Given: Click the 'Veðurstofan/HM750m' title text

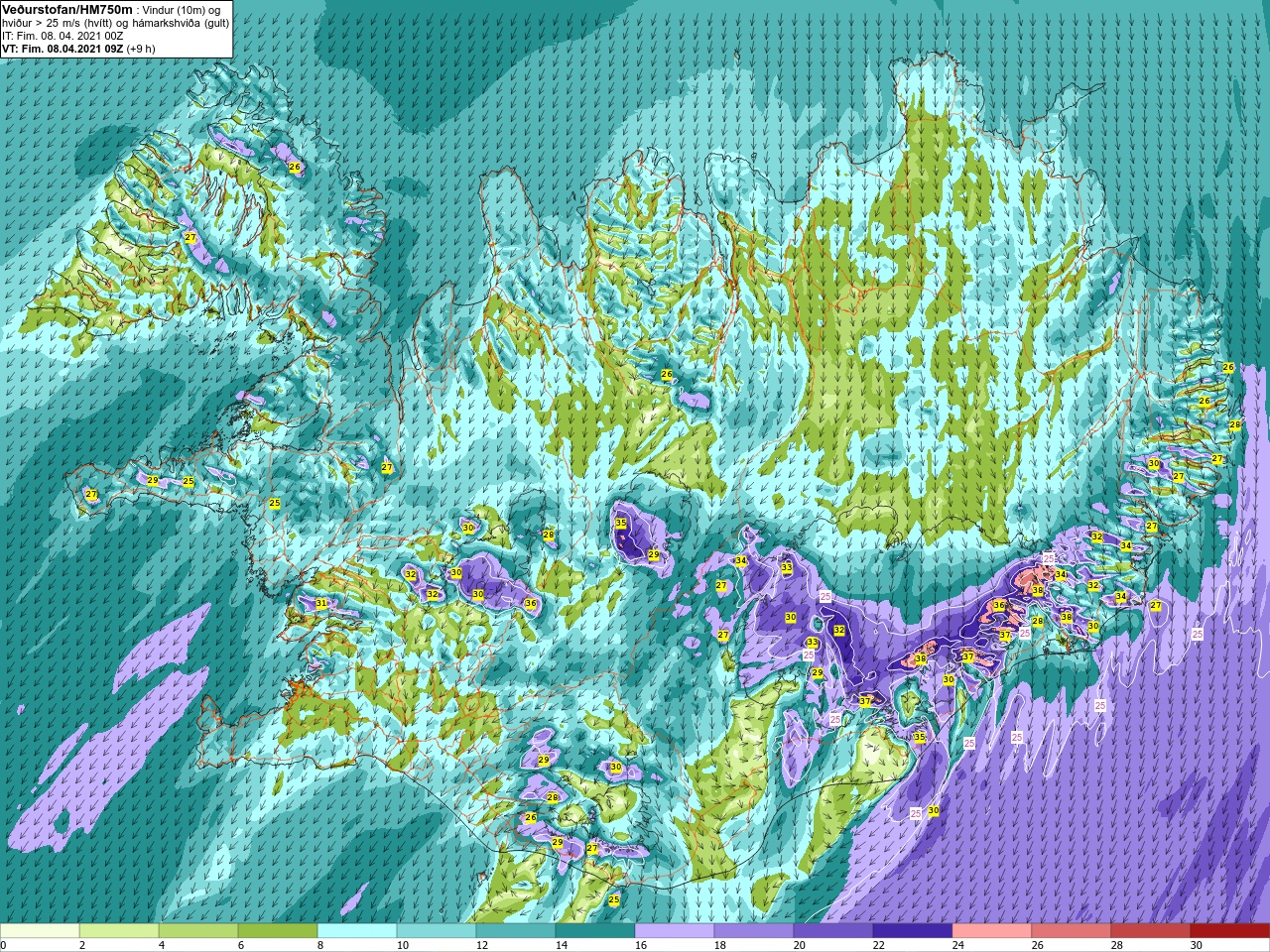Looking at the screenshot, I should point(66,9).
